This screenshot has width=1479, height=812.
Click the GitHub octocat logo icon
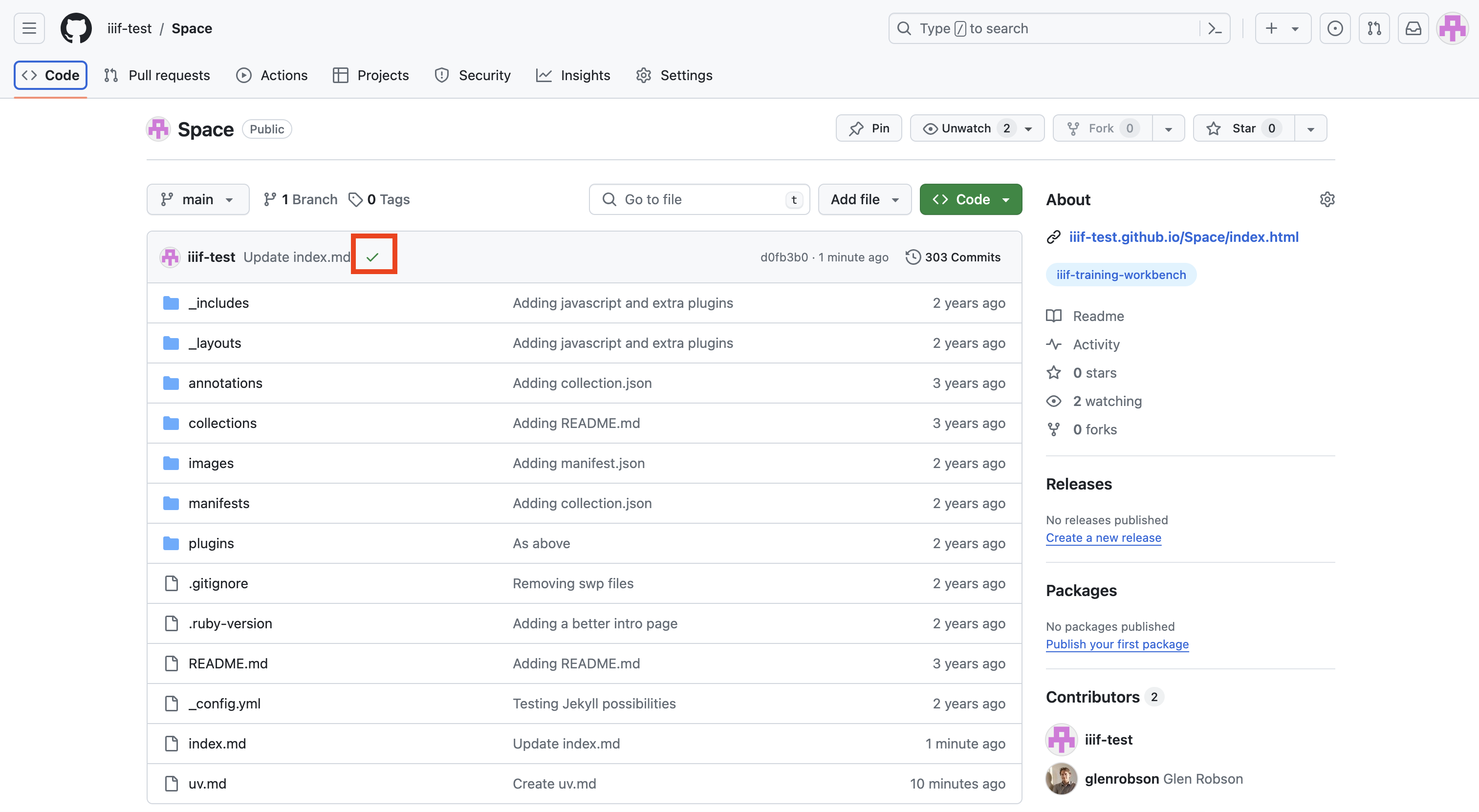point(75,28)
